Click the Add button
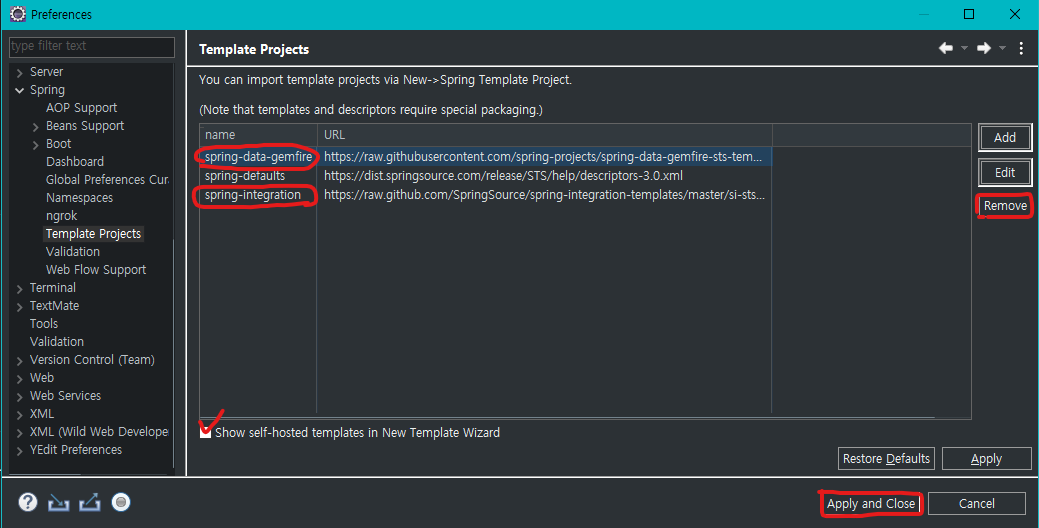This screenshot has height=528, width=1039. tap(1005, 137)
